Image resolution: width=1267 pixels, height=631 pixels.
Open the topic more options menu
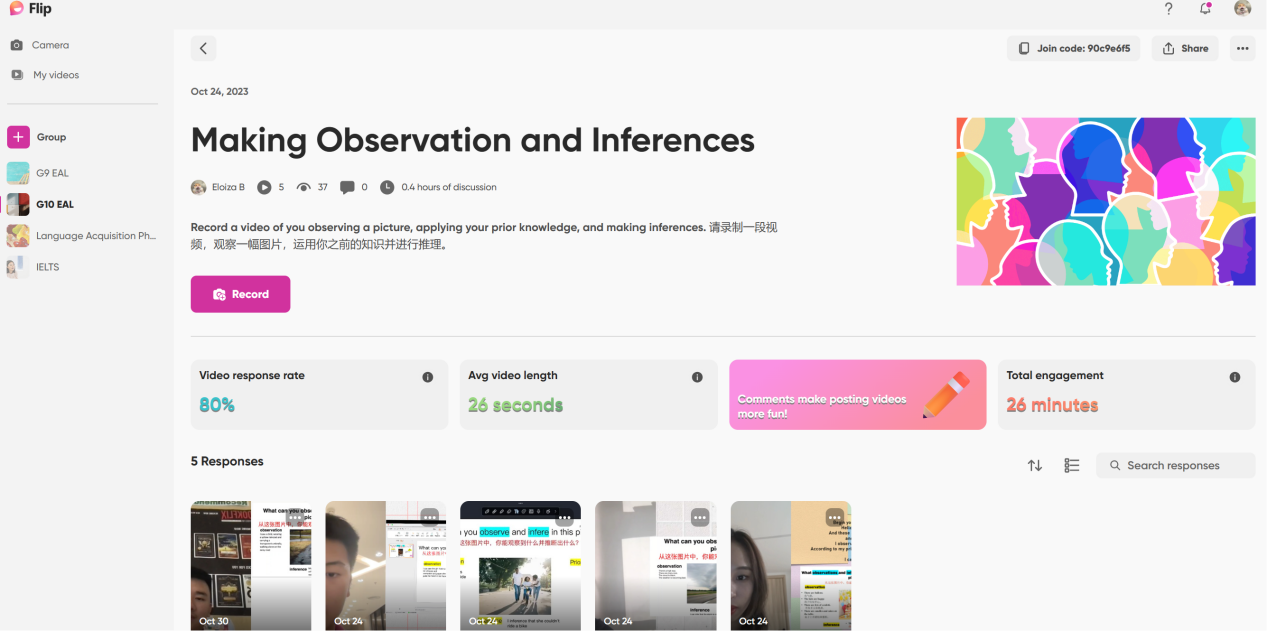[1242, 48]
